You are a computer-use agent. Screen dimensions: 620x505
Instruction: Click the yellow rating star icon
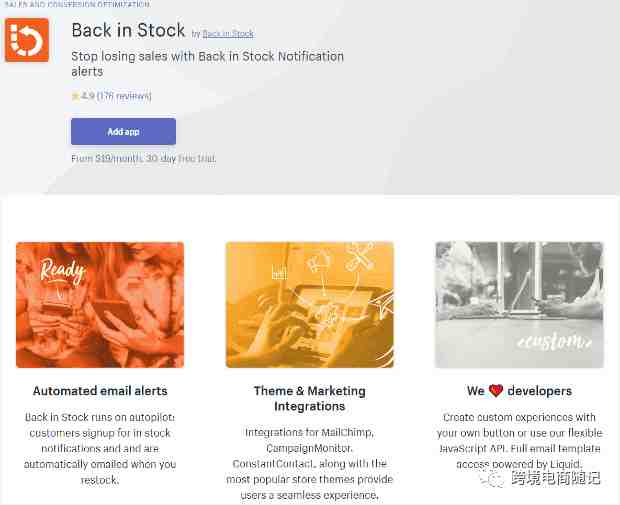click(75, 96)
